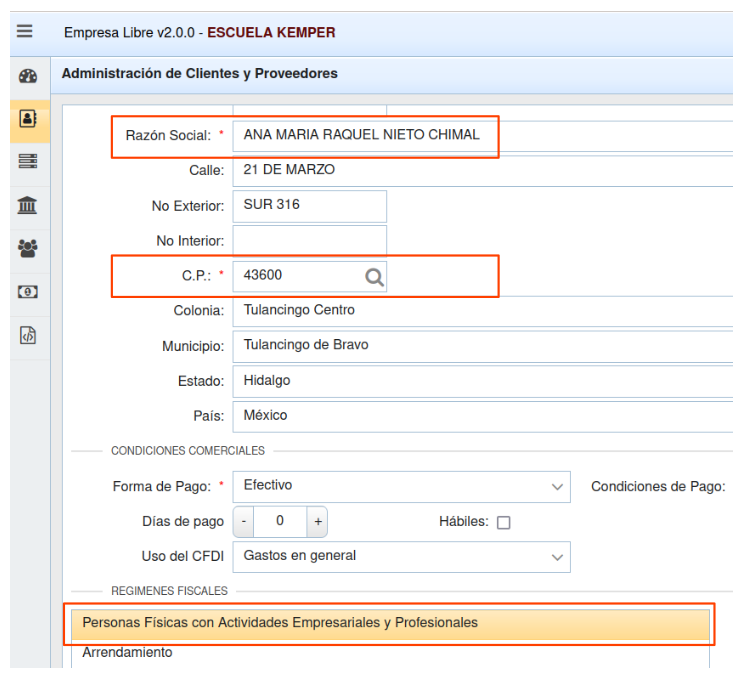Decrease Días de pago with minus button
This screenshot has width=743, height=679.
coord(244,522)
